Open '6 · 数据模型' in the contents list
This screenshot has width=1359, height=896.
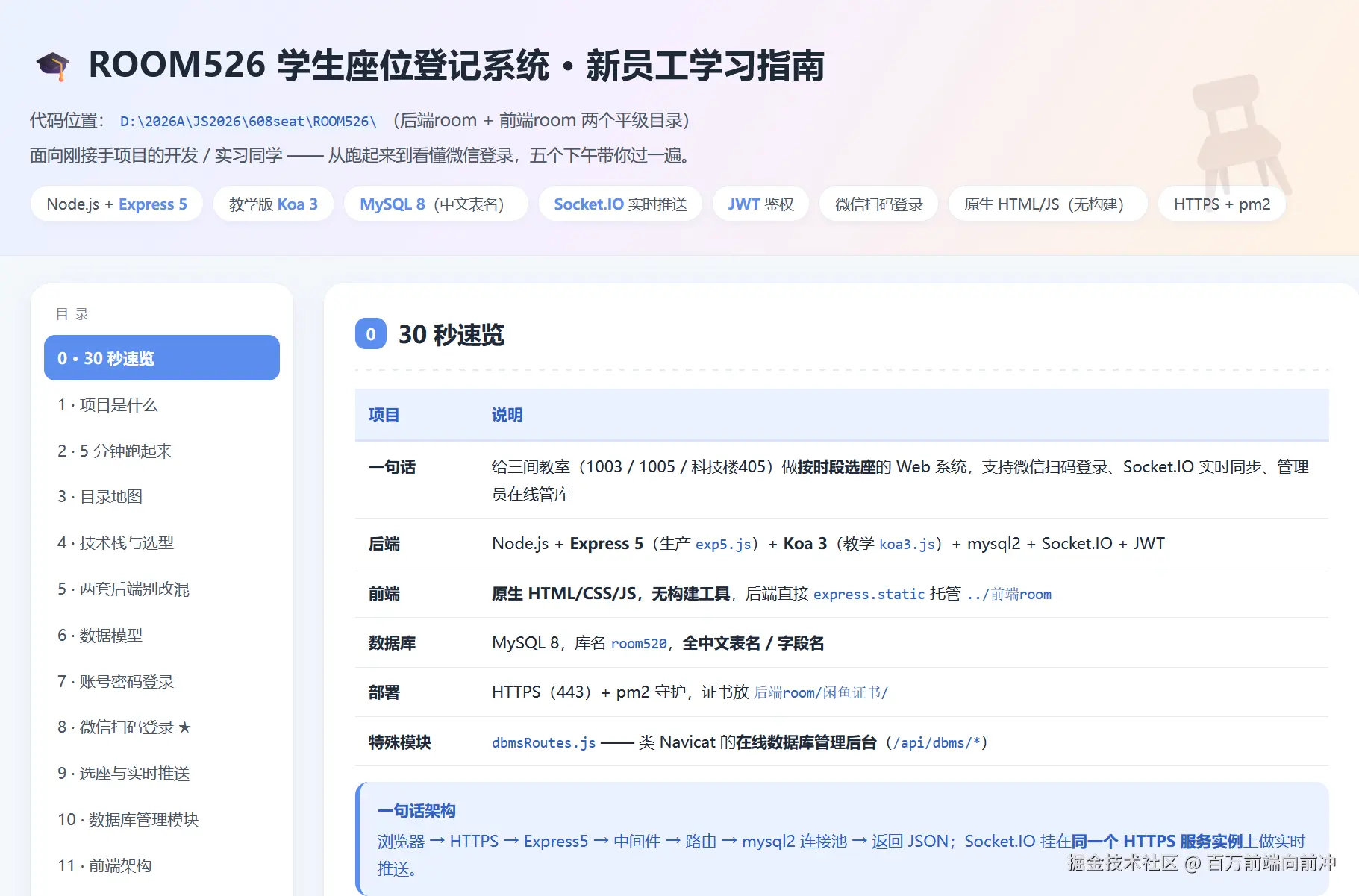pos(162,636)
